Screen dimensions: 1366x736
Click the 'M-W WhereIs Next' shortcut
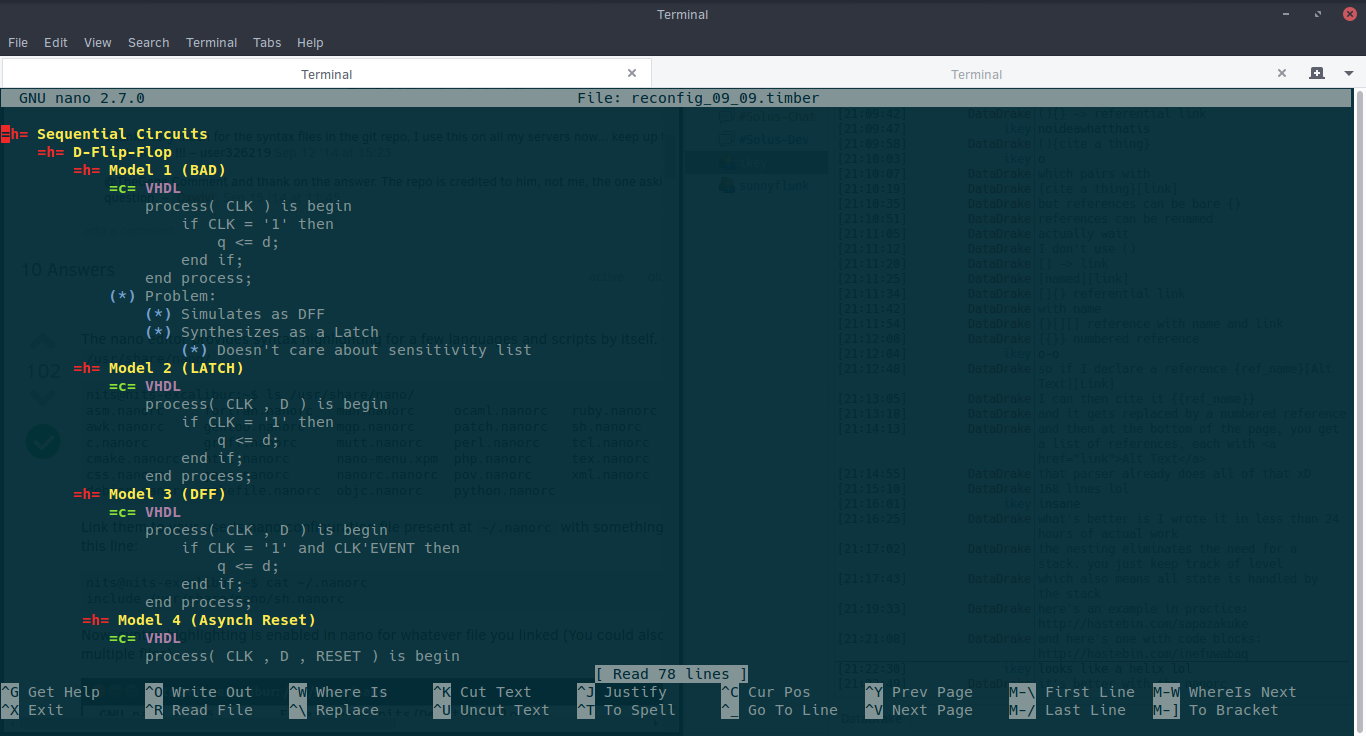click(x=1225, y=692)
